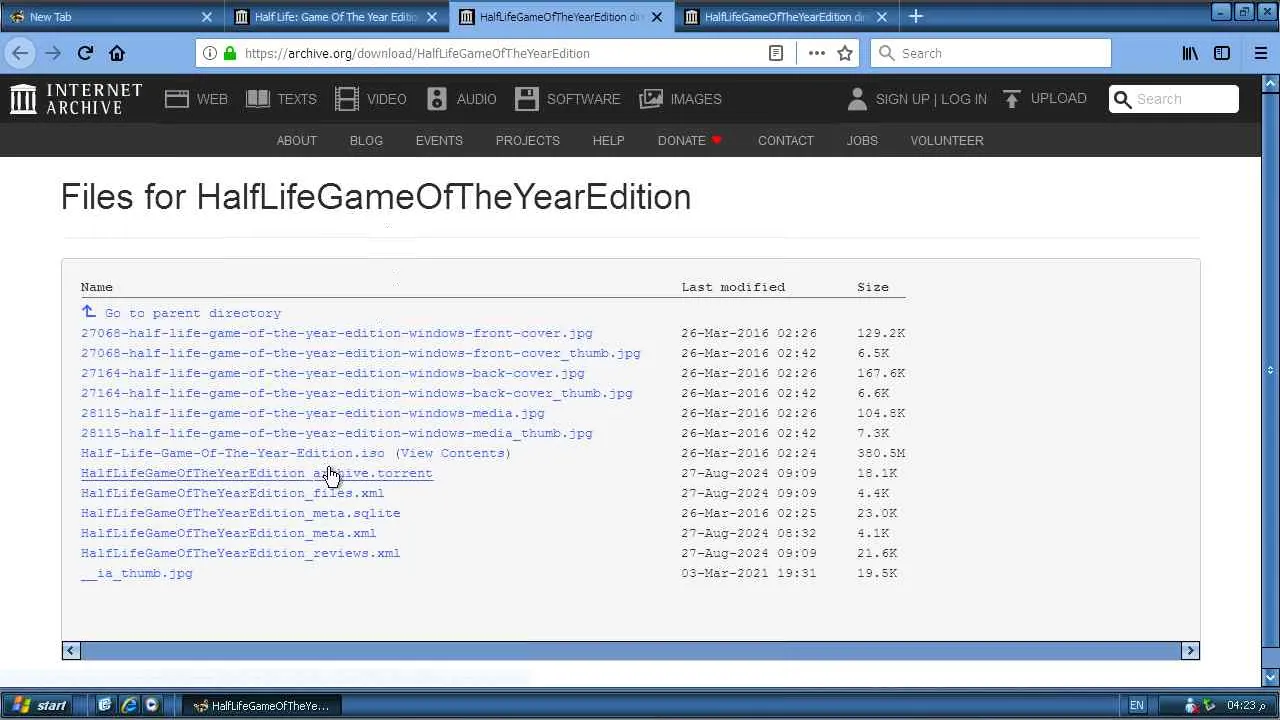The width and height of the screenshot is (1280, 720).
Task: Open HalfLifeGameOfTheYearEdition_meta.xml link
Action: (x=229, y=533)
